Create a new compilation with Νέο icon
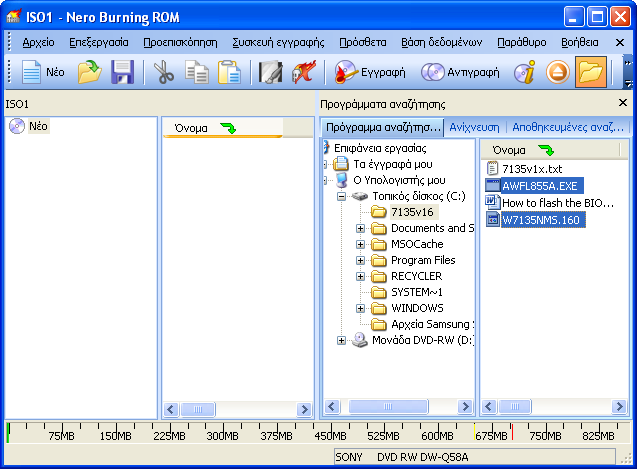 click(x=43, y=72)
